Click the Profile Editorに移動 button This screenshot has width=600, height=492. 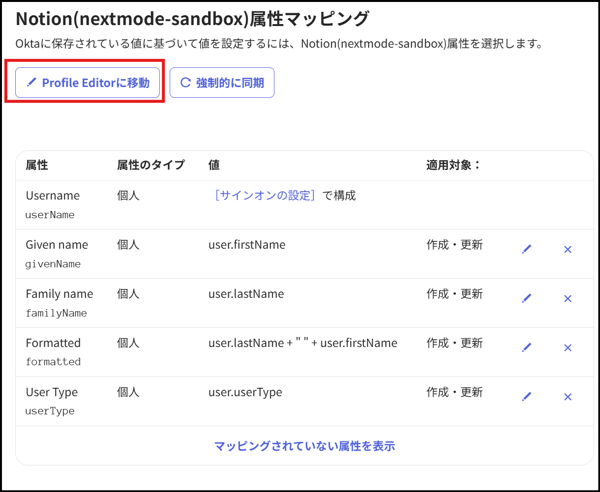pos(88,83)
